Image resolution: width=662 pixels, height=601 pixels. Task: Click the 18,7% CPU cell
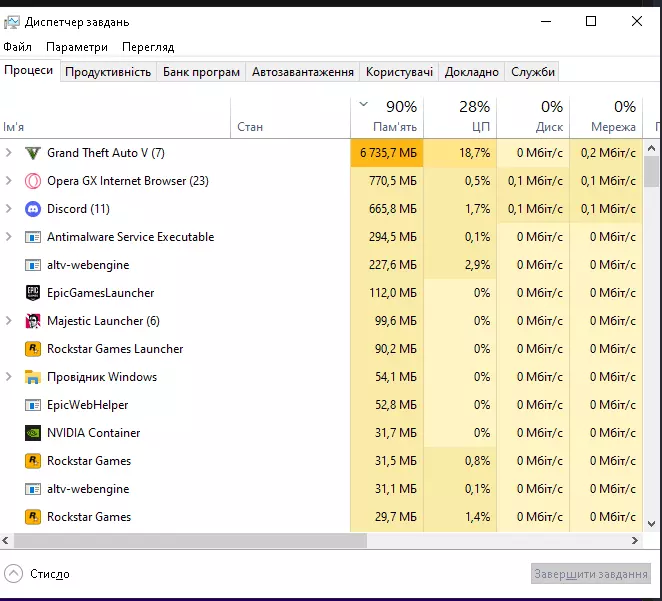(460, 153)
